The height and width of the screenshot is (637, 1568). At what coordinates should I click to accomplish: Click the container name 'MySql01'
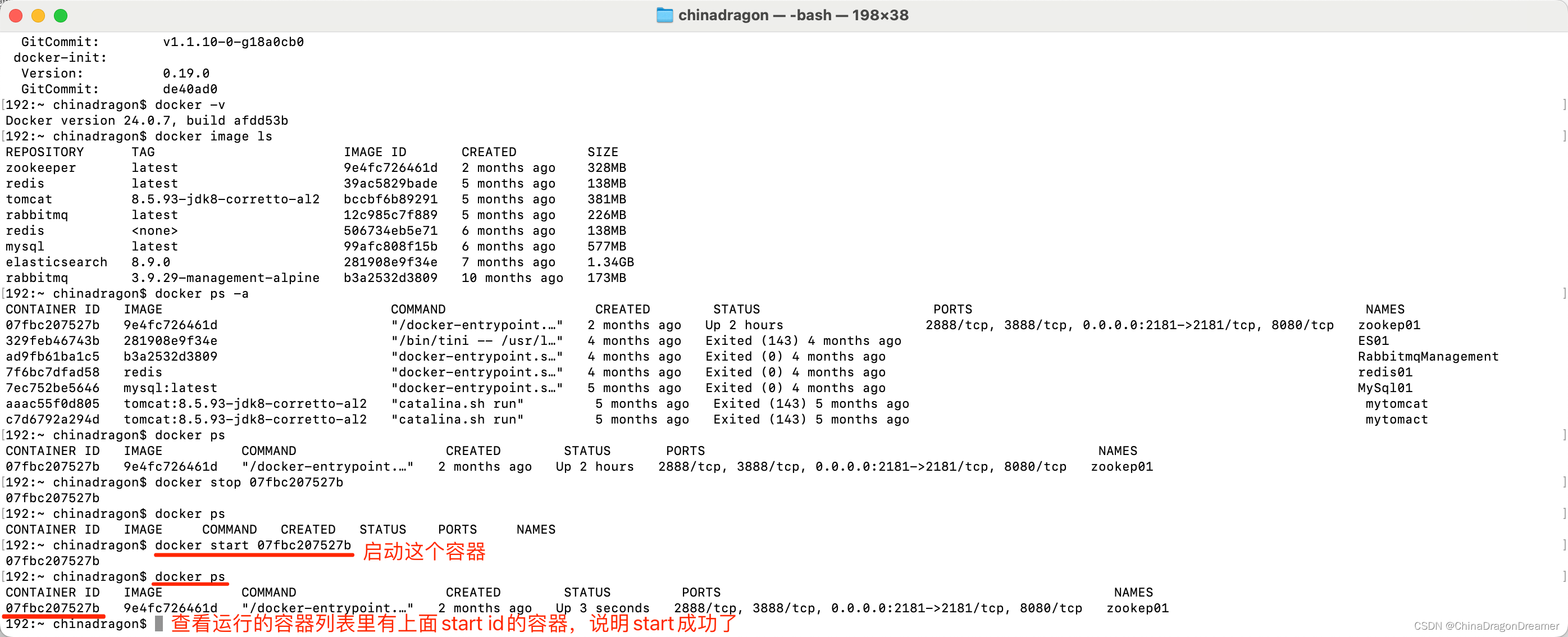(x=1385, y=388)
